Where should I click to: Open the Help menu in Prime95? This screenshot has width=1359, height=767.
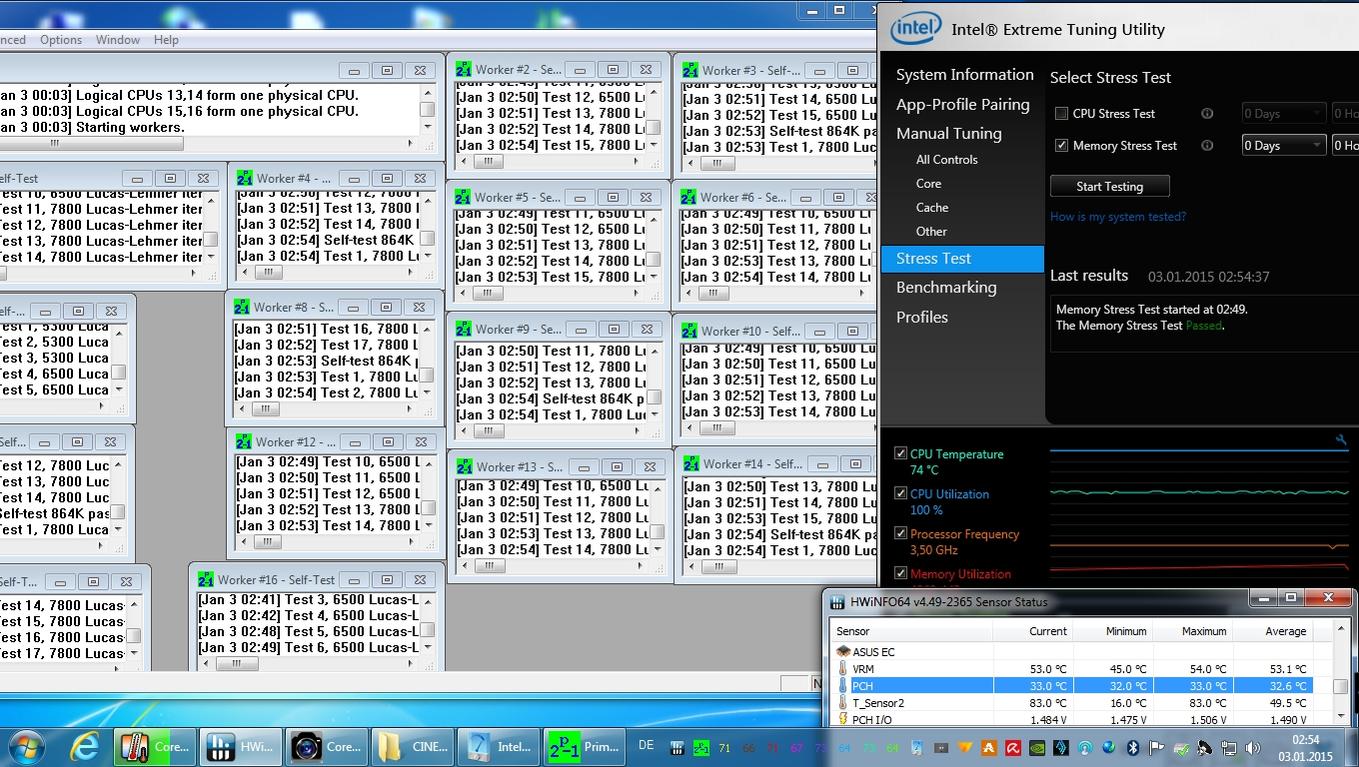pyautogui.click(x=167, y=40)
